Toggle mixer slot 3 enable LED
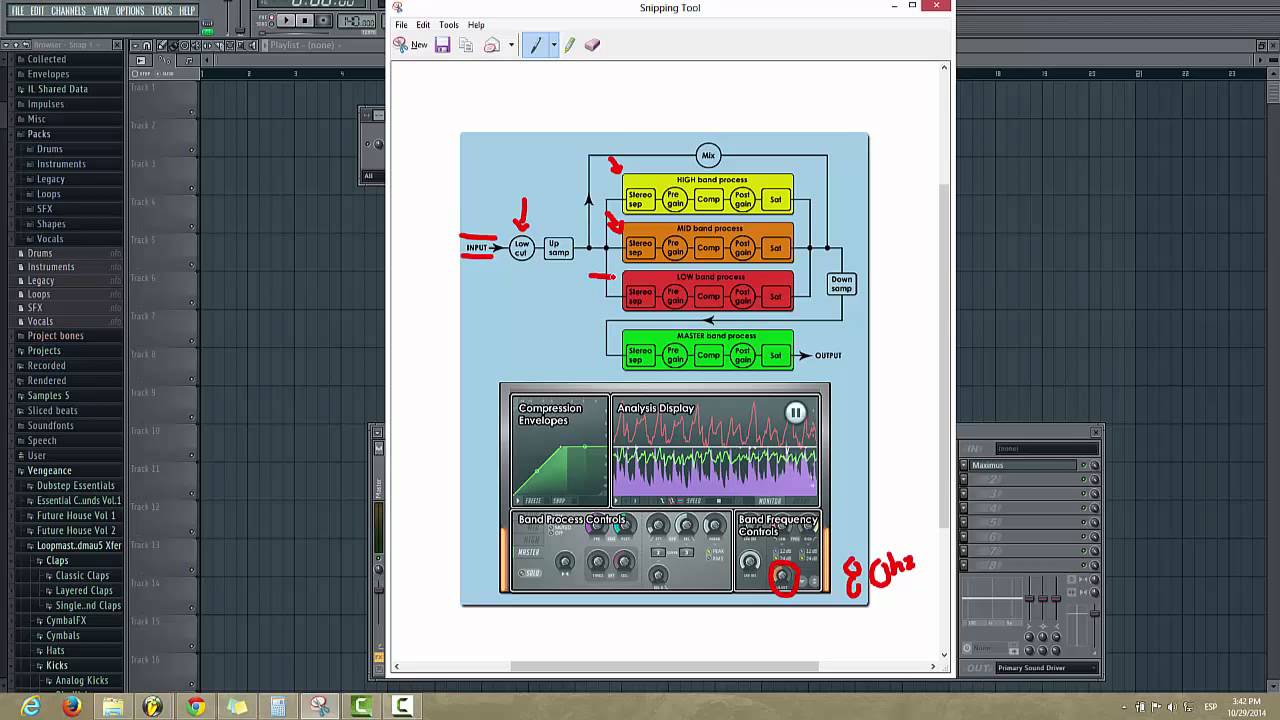Viewport: 1280px width, 720px height. pos(1084,493)
